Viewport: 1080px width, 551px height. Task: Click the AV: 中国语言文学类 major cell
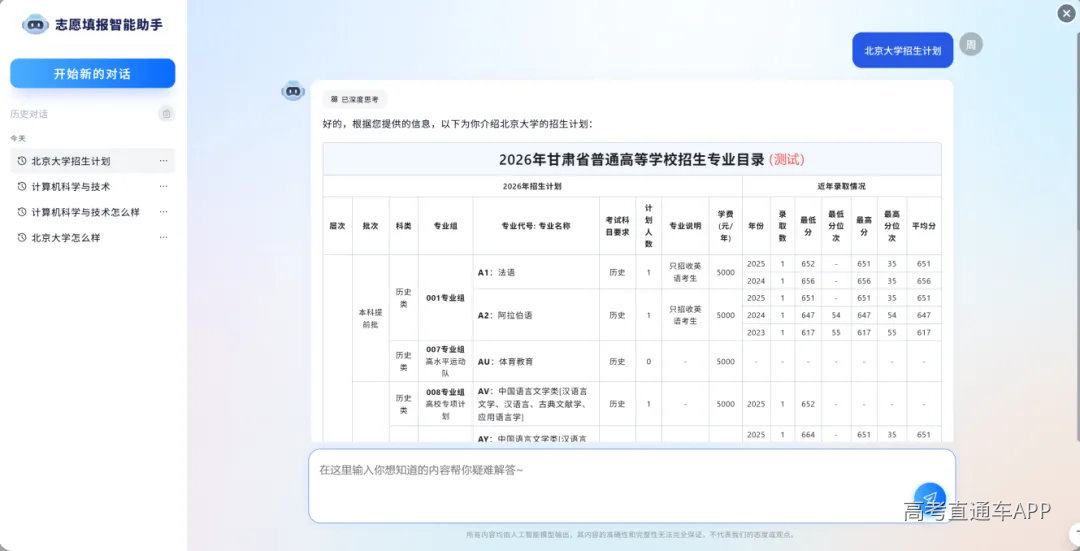tap(536, 404)
